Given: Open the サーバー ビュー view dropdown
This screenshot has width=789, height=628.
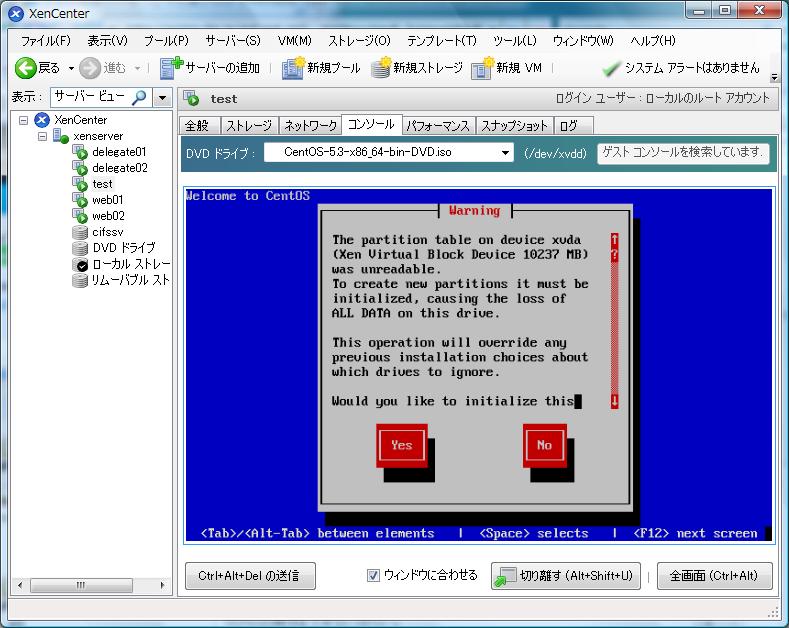Looking at the screenshot, I should coord(162,97).
